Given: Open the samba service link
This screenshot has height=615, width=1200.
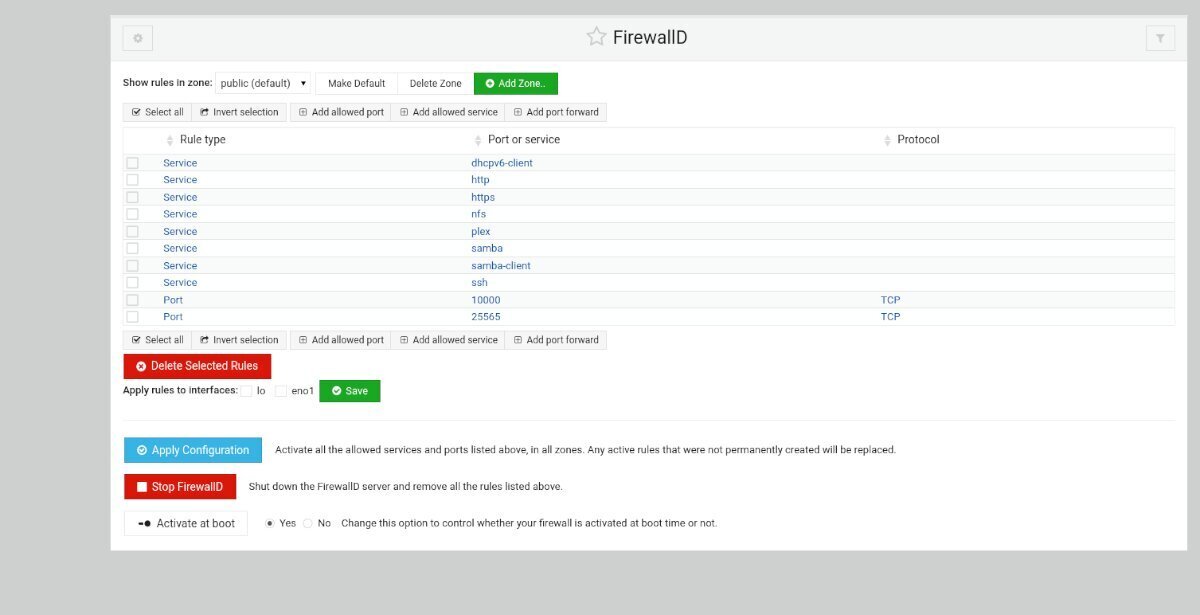Looking at the screenshot, I should pos(487,248).
